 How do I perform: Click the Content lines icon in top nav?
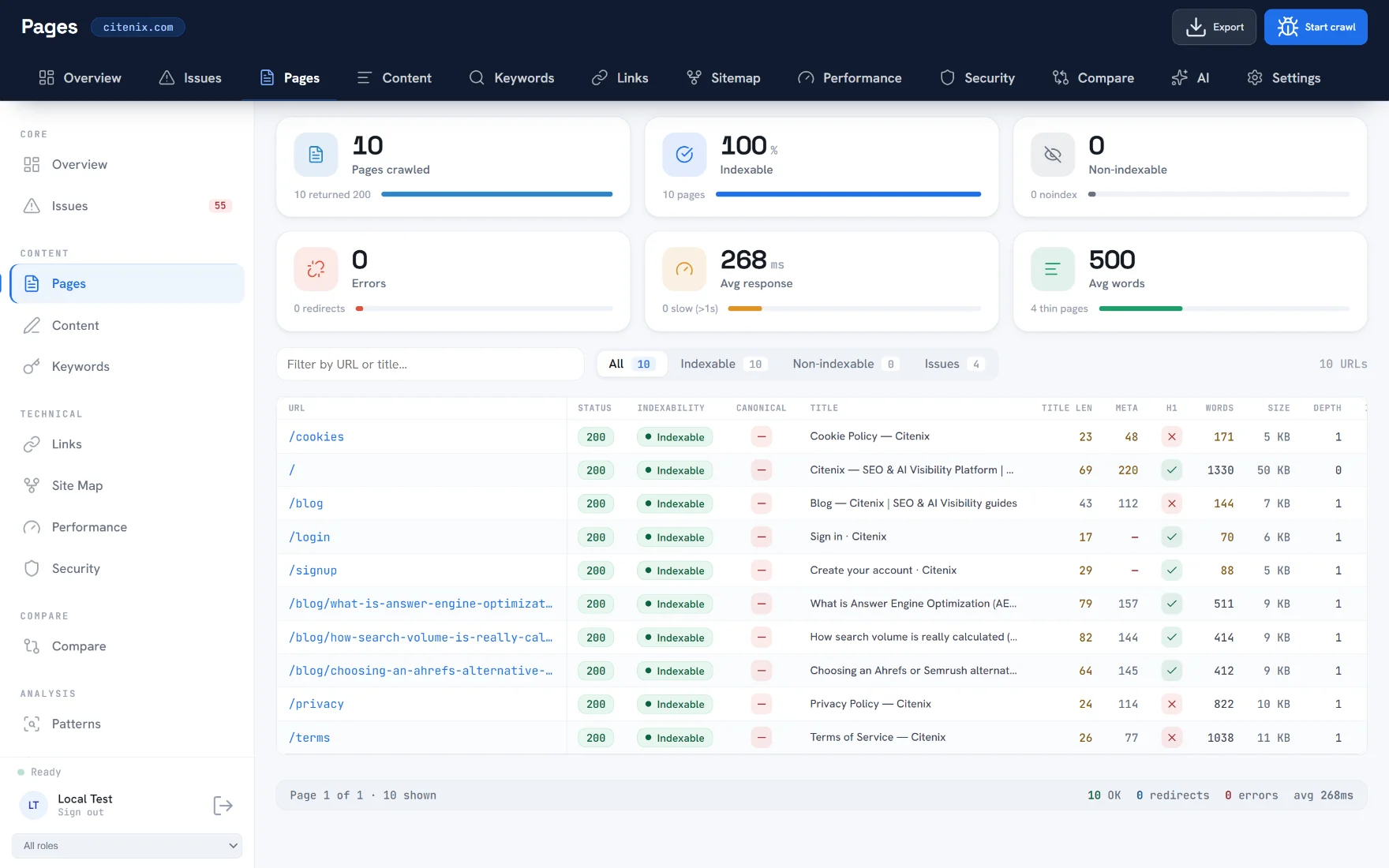[364, 77]
